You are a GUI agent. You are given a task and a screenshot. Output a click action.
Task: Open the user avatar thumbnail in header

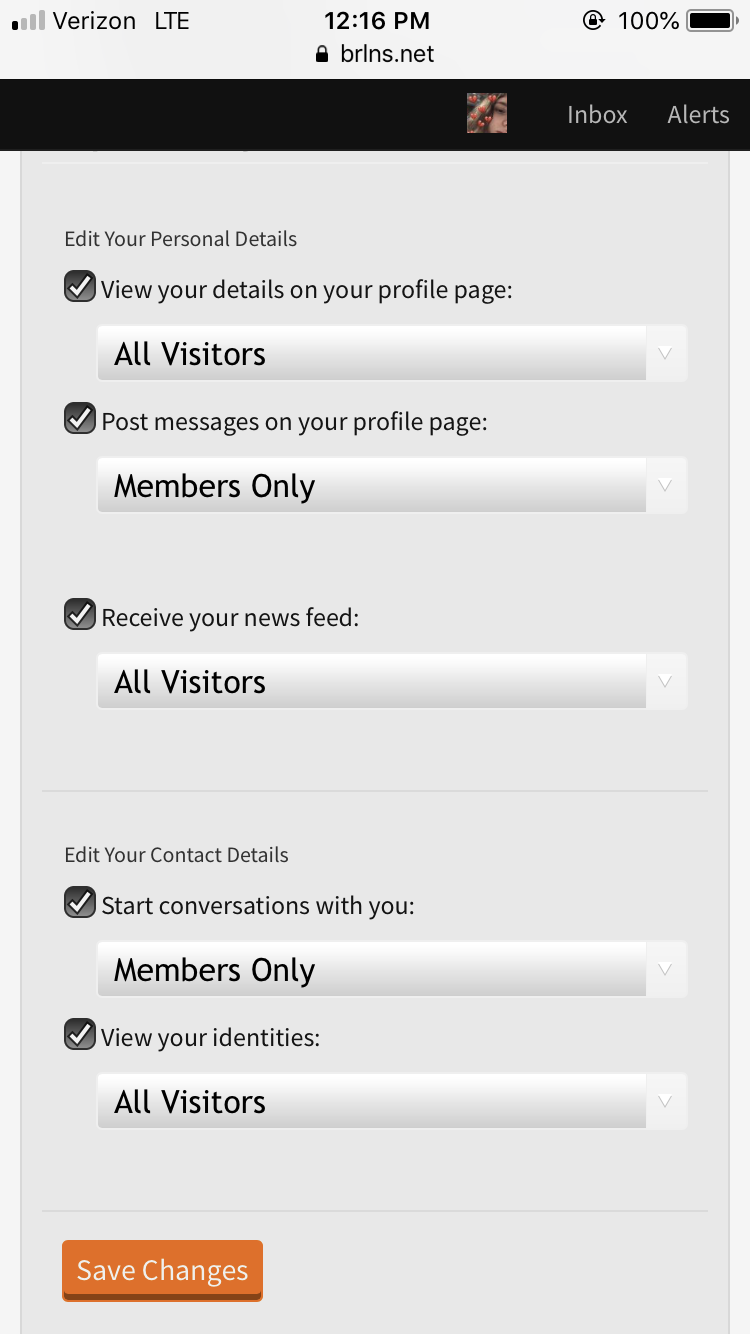coord(487,114)
